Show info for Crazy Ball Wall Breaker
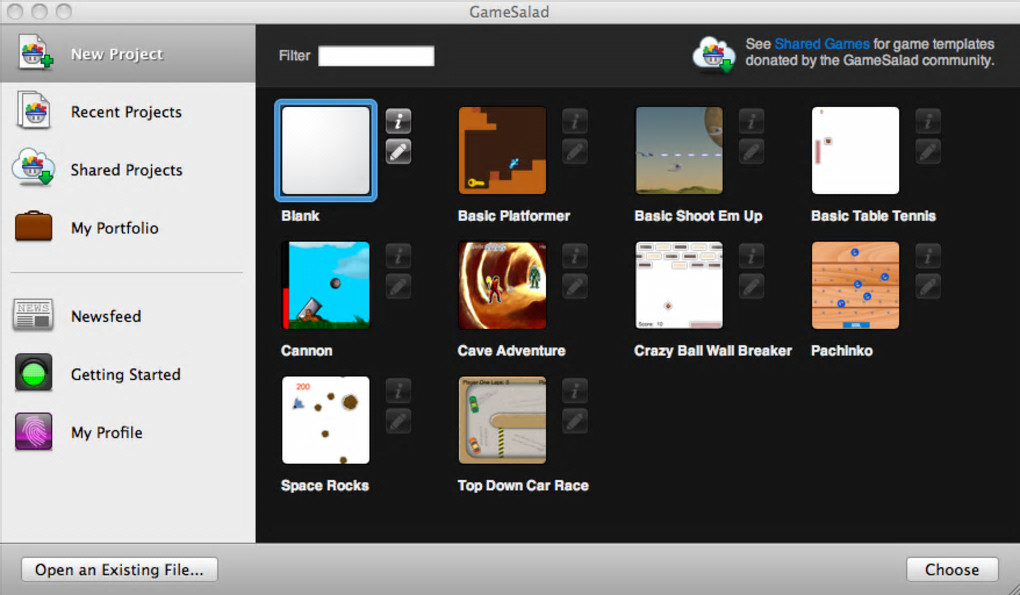This screenshot has height=595, width=1020. 751,256
